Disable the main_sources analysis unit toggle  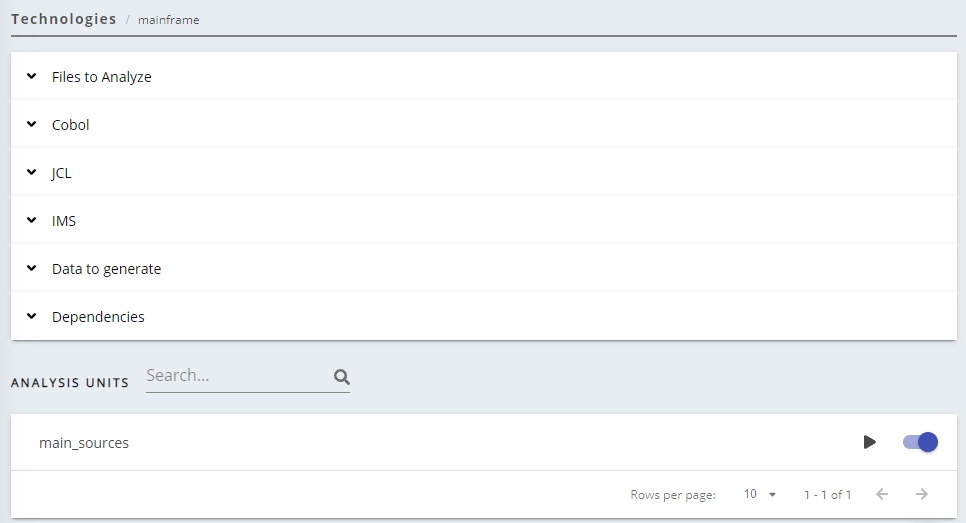920,442
